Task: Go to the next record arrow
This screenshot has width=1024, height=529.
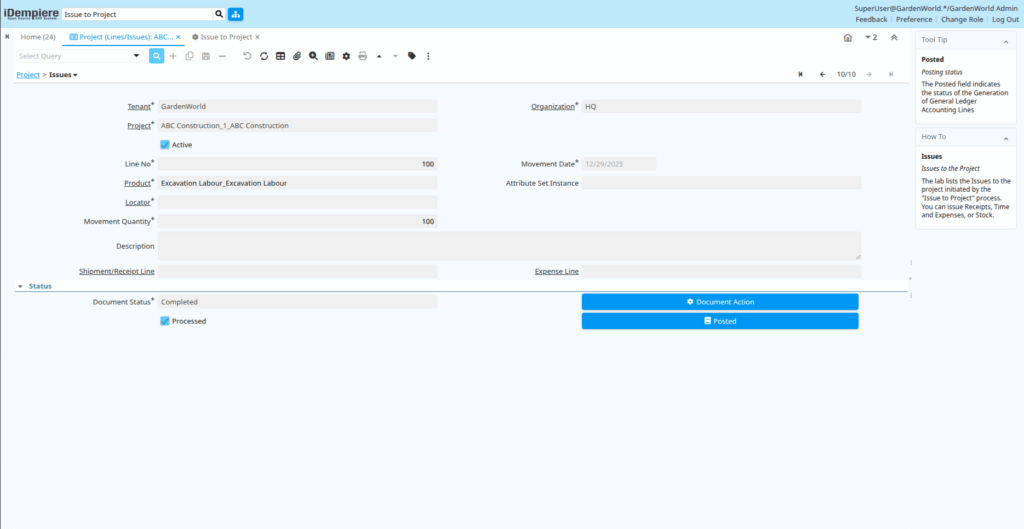Action: pos(869,74)
